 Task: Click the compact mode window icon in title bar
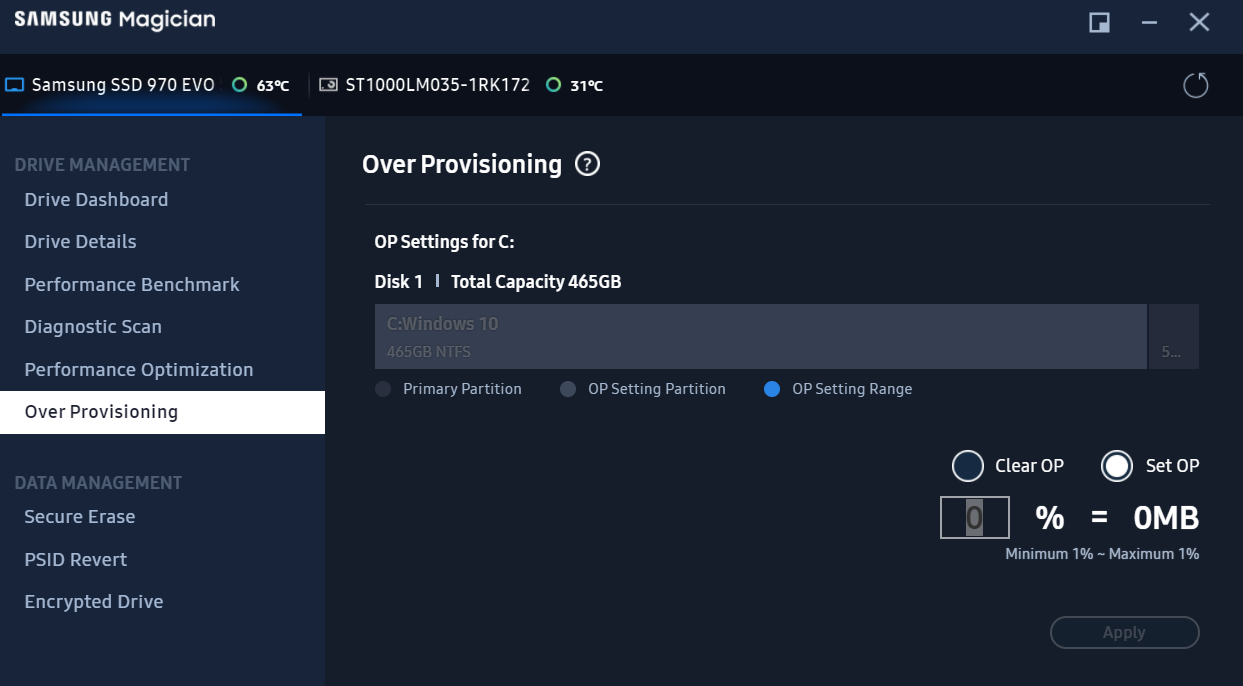coord(1099,22)
